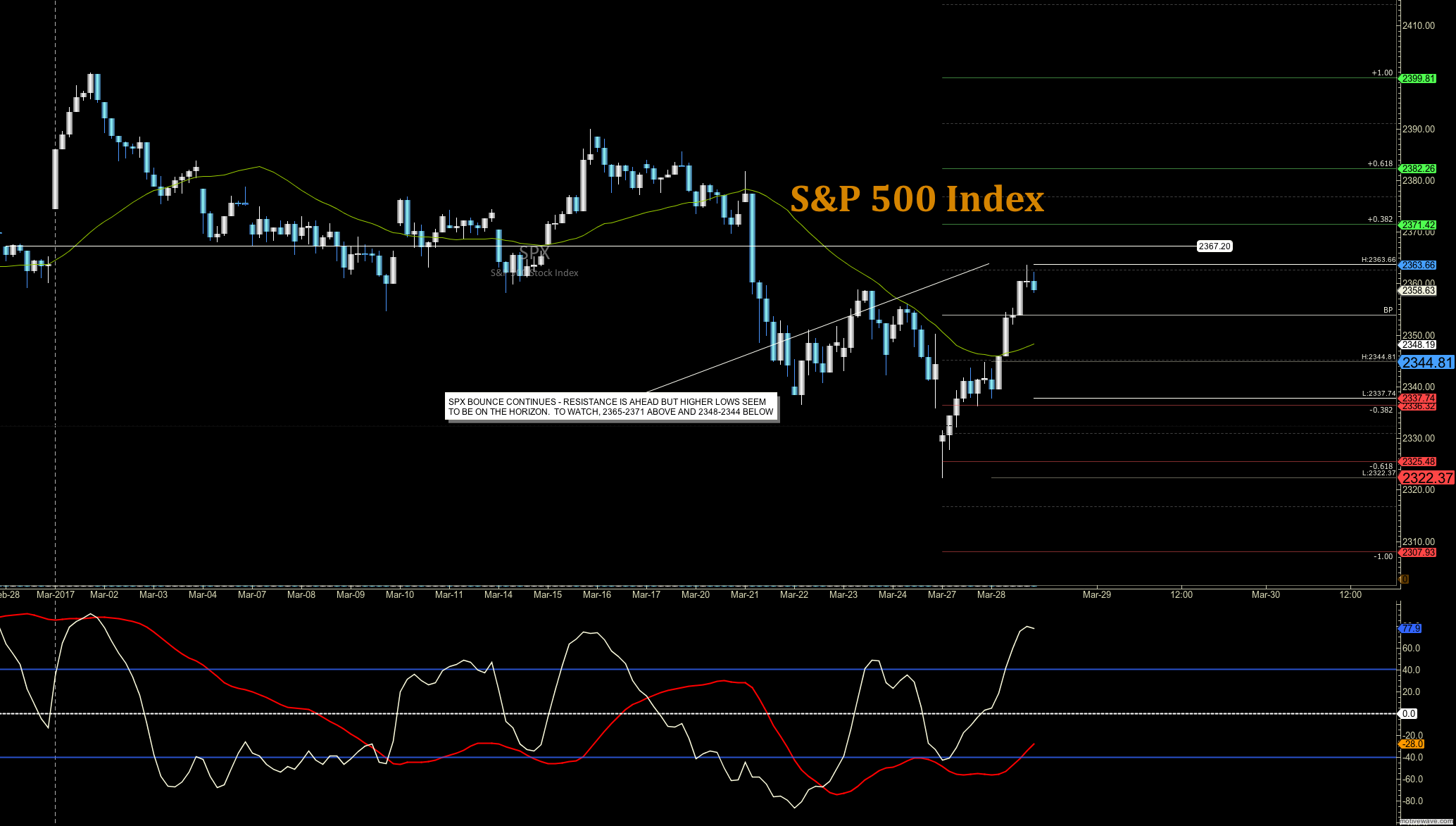This screenshot has width=1456, height=826.
Task: Click the Mar-21 date axis label
Action: pos(745,594)
